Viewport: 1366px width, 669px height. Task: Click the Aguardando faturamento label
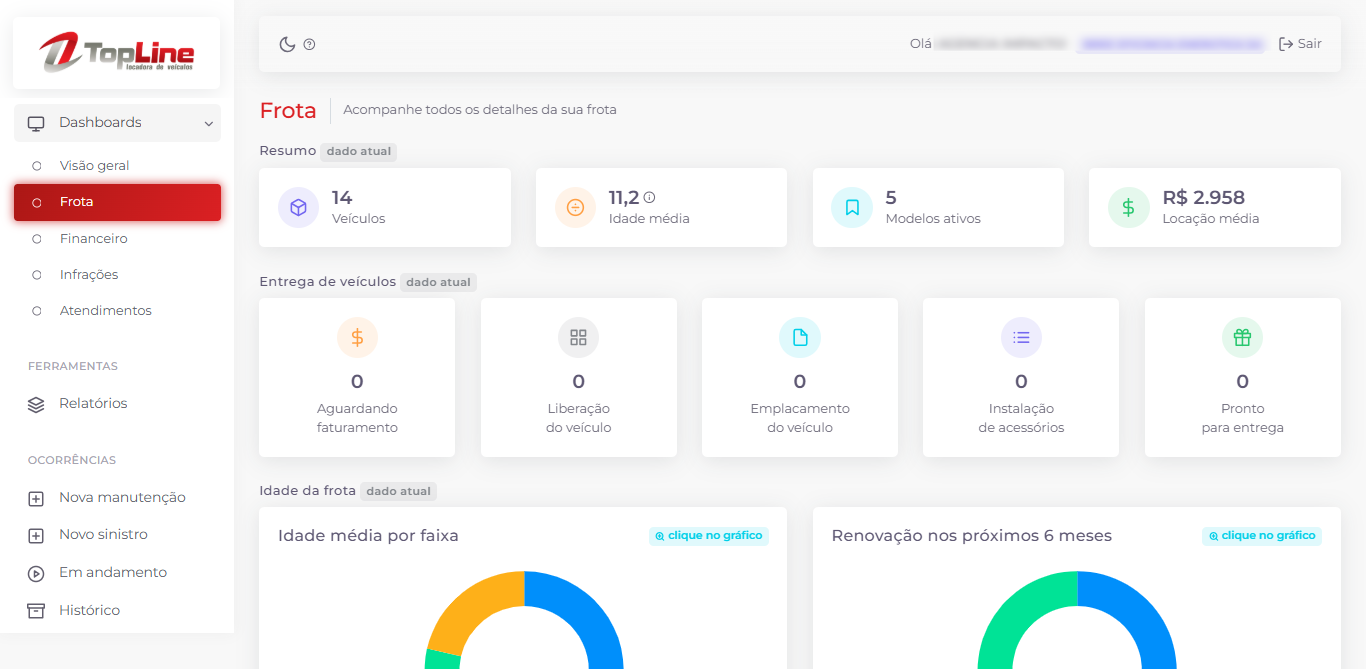[x=357, y=418]
